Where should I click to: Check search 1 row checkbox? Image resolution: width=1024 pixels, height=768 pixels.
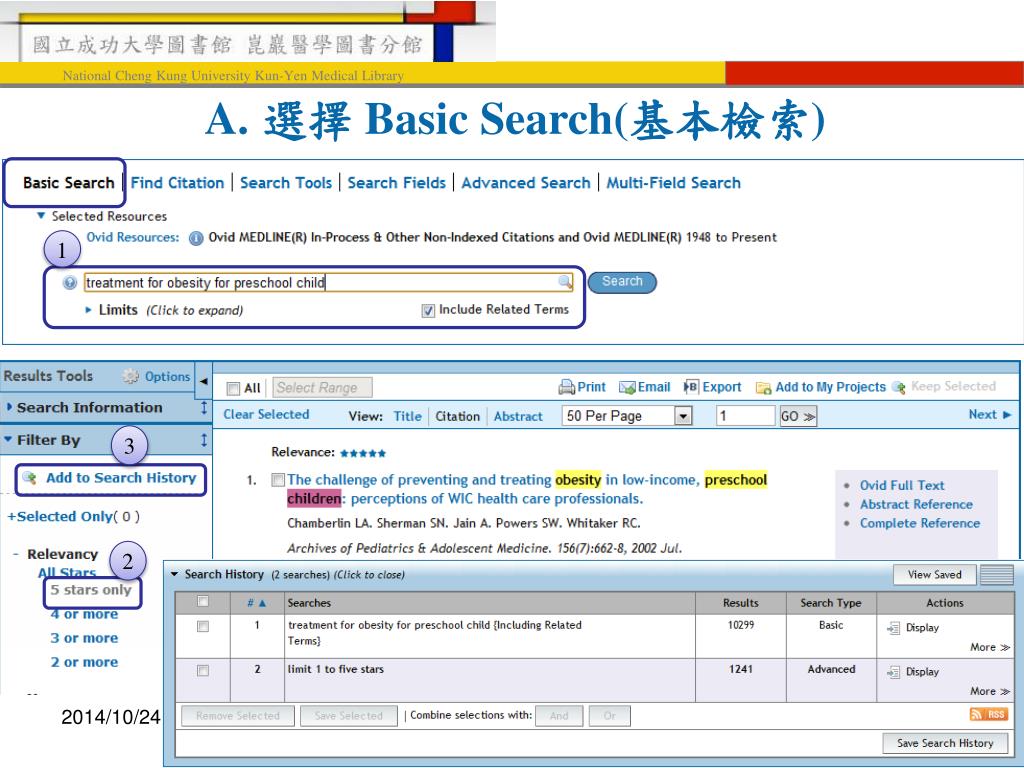(x=203, y=626)
